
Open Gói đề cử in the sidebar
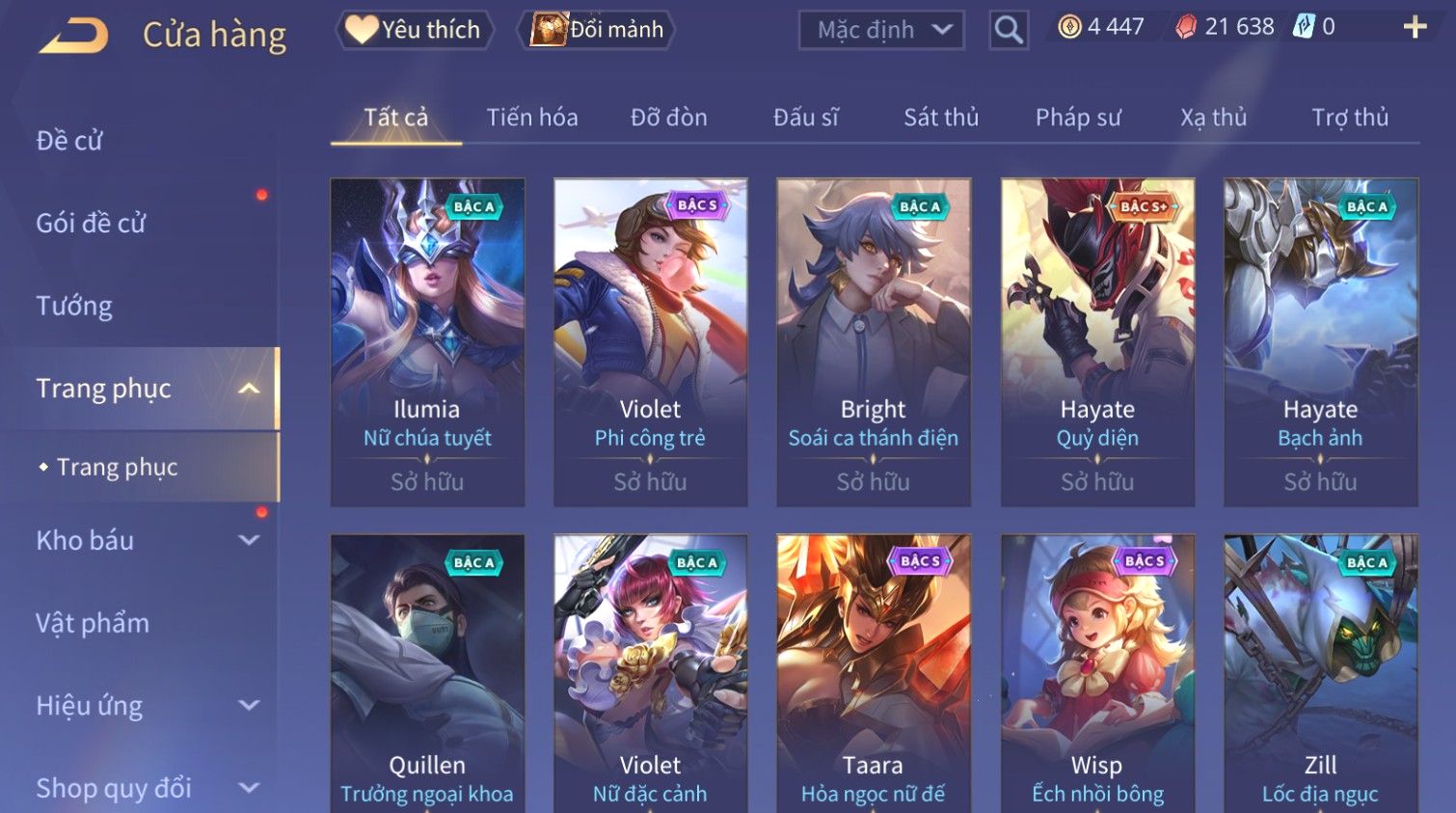(91, 224)
